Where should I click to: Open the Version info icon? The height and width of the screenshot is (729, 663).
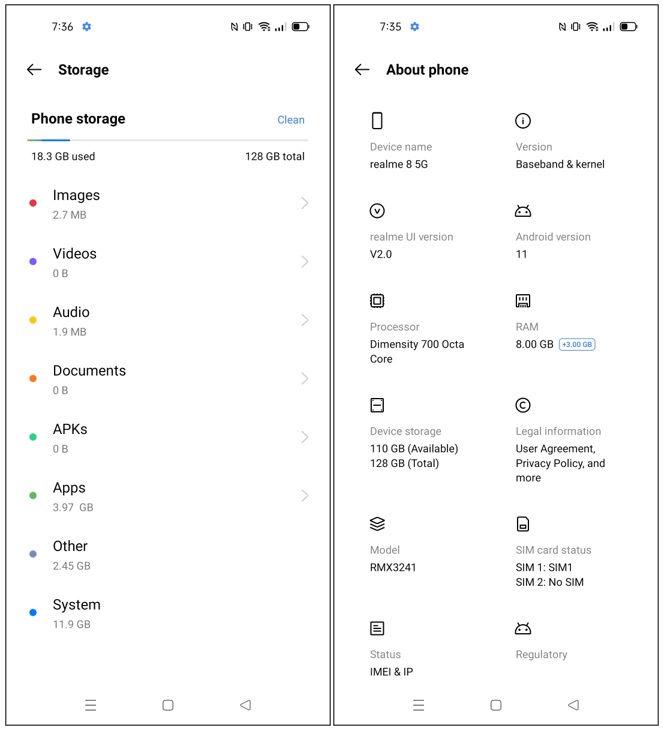(523, 121)
